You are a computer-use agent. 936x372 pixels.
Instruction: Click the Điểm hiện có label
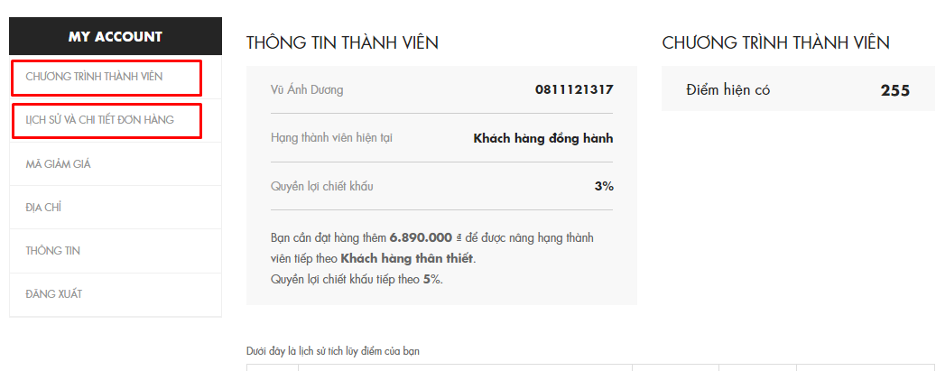click(x=728, y=90)
